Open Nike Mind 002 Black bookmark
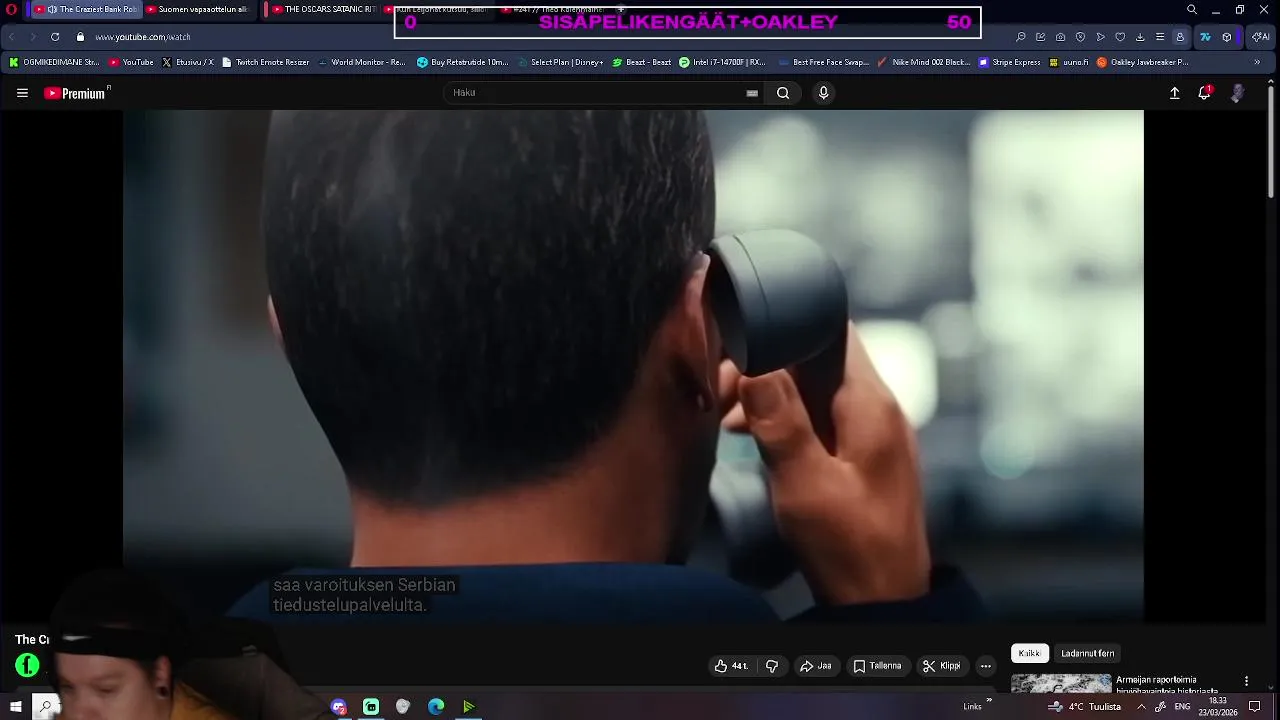Screen dimensions: 1280x720 click(923, 62)
